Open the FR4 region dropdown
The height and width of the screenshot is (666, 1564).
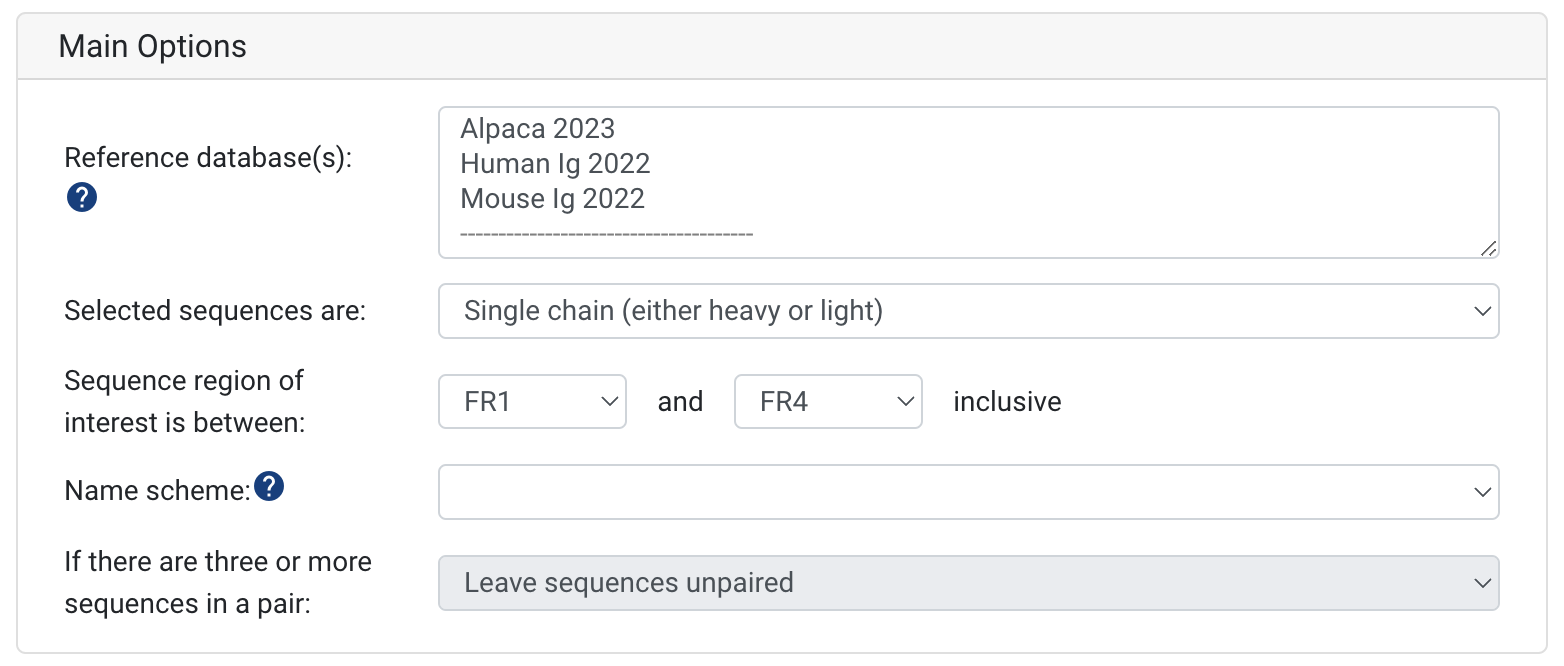click(x=828, y=401)
